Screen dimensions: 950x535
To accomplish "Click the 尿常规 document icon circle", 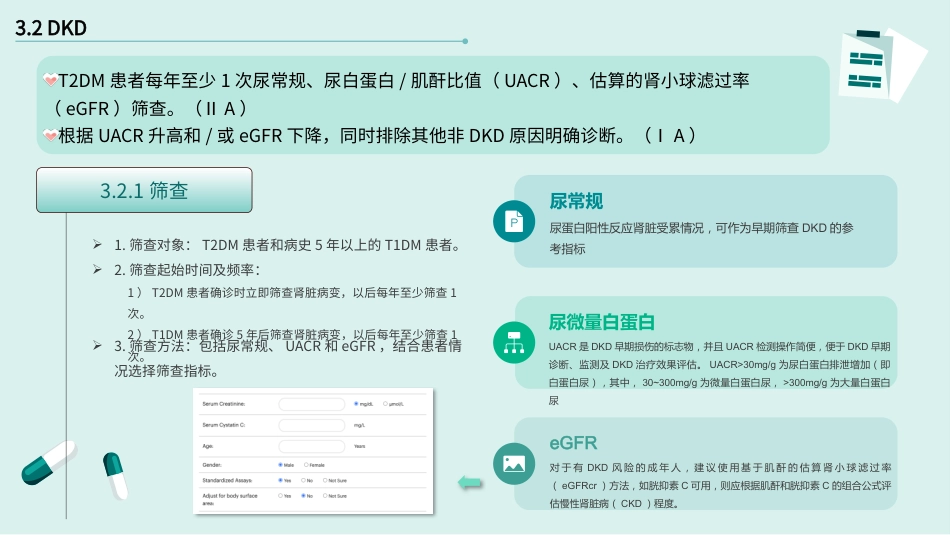I will [514, 221].
